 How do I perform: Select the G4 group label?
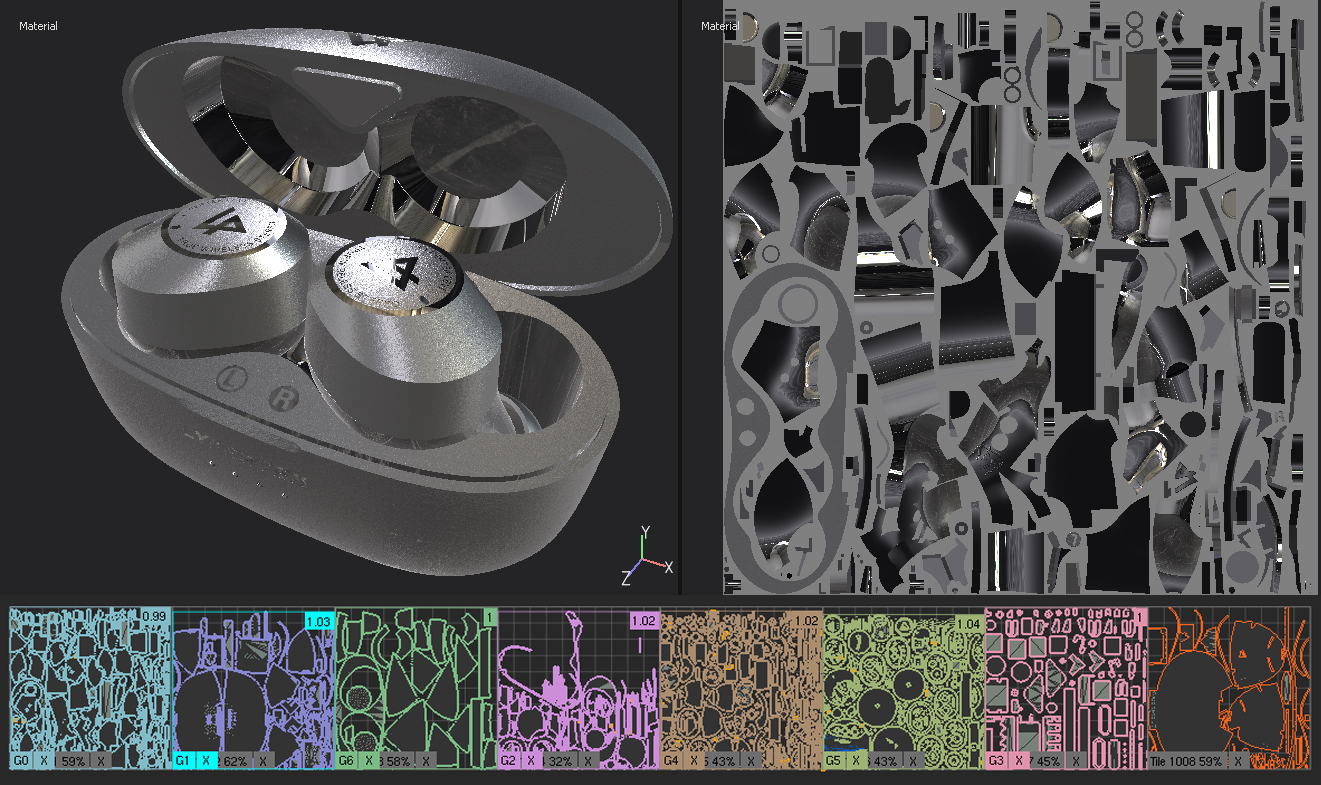(x=672, y=761)
